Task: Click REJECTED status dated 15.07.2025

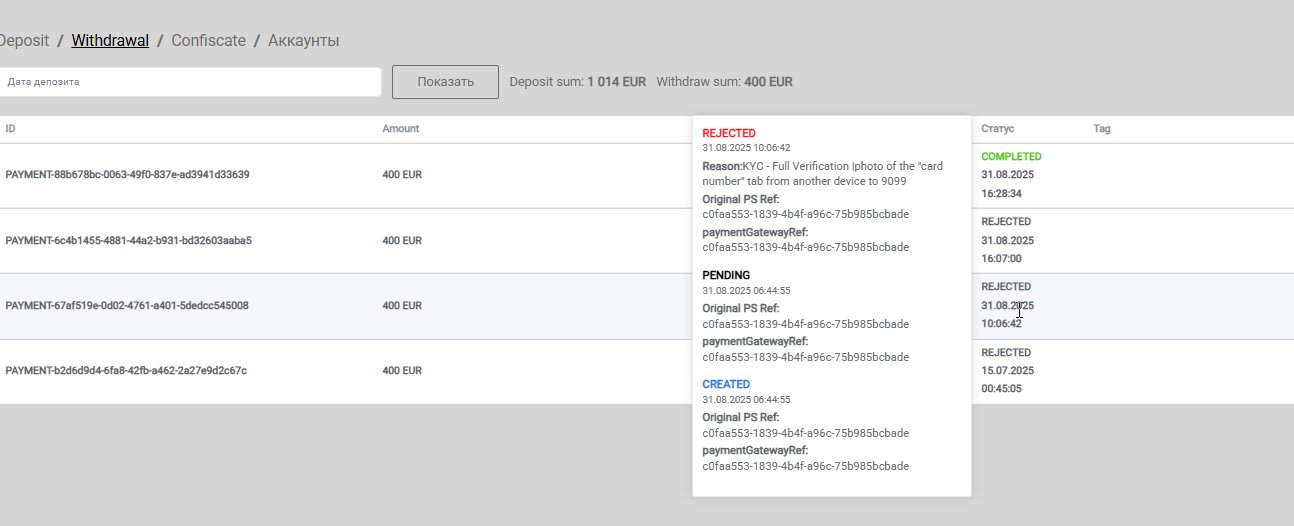Action: click(x=1006, y=353)
